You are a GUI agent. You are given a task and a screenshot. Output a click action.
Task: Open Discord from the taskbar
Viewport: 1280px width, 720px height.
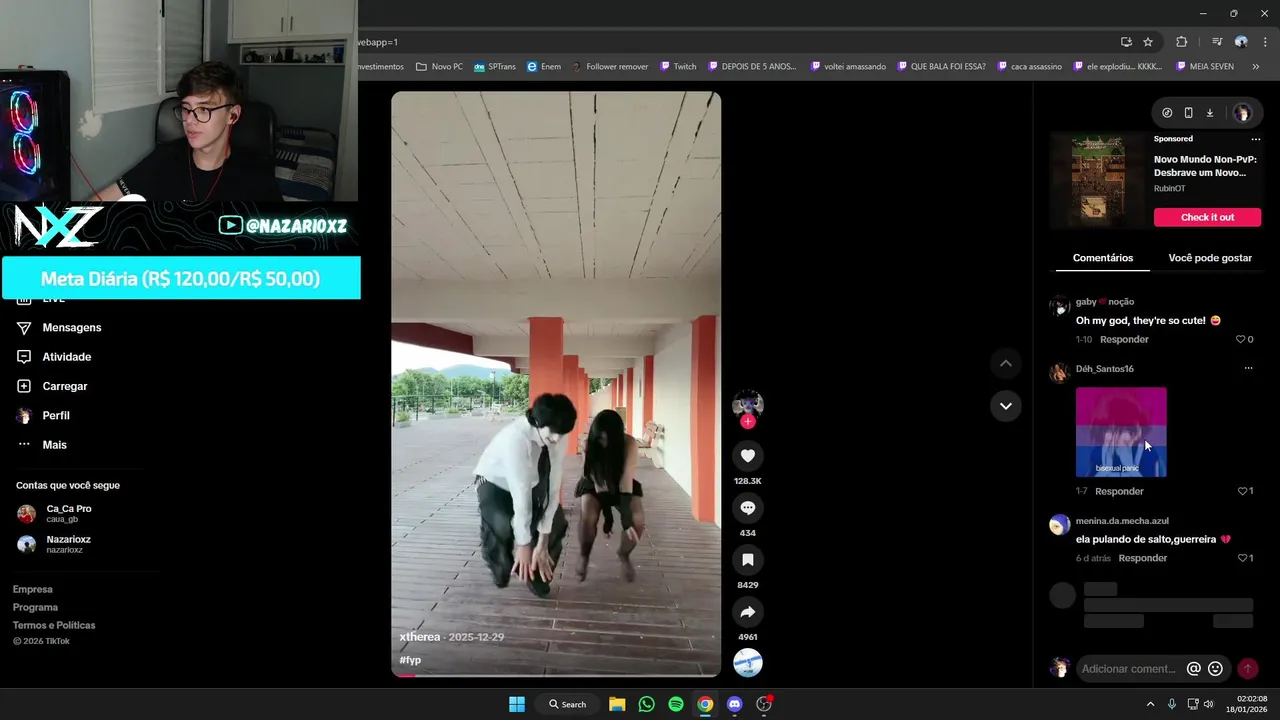coord(735,704)
